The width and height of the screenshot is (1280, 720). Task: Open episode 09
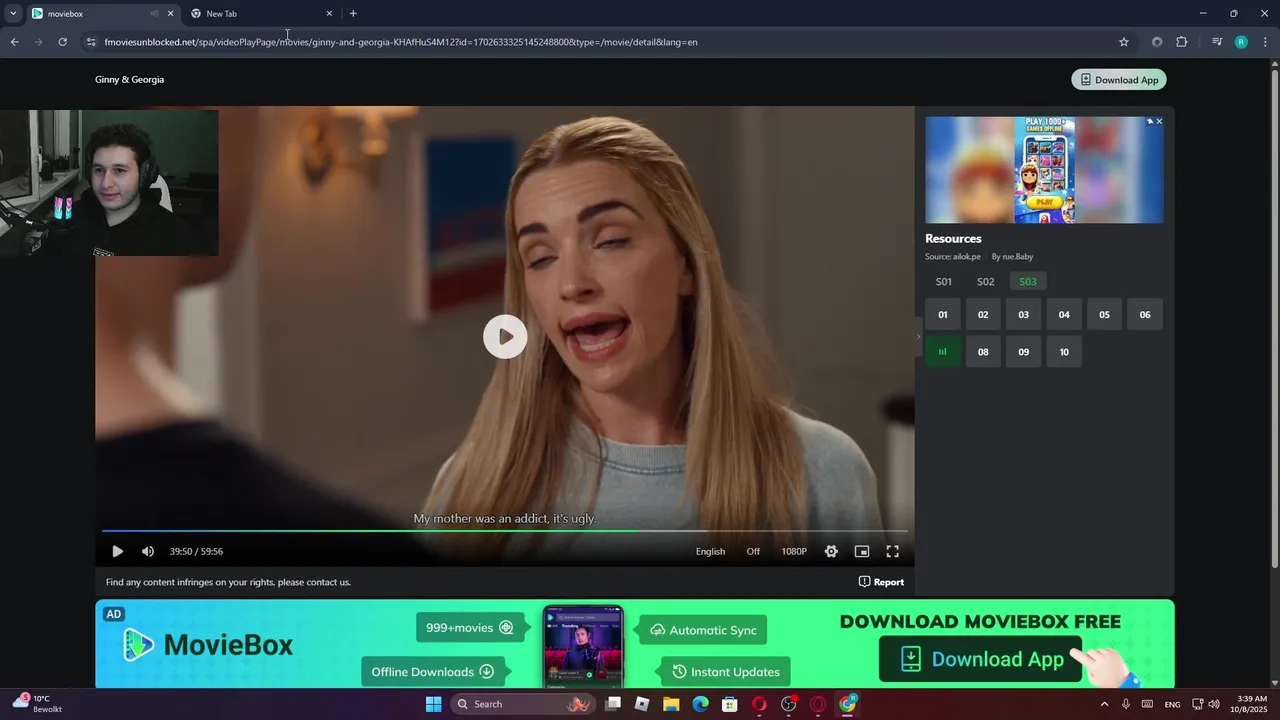pyautogui.click(x=1023, y=352)
